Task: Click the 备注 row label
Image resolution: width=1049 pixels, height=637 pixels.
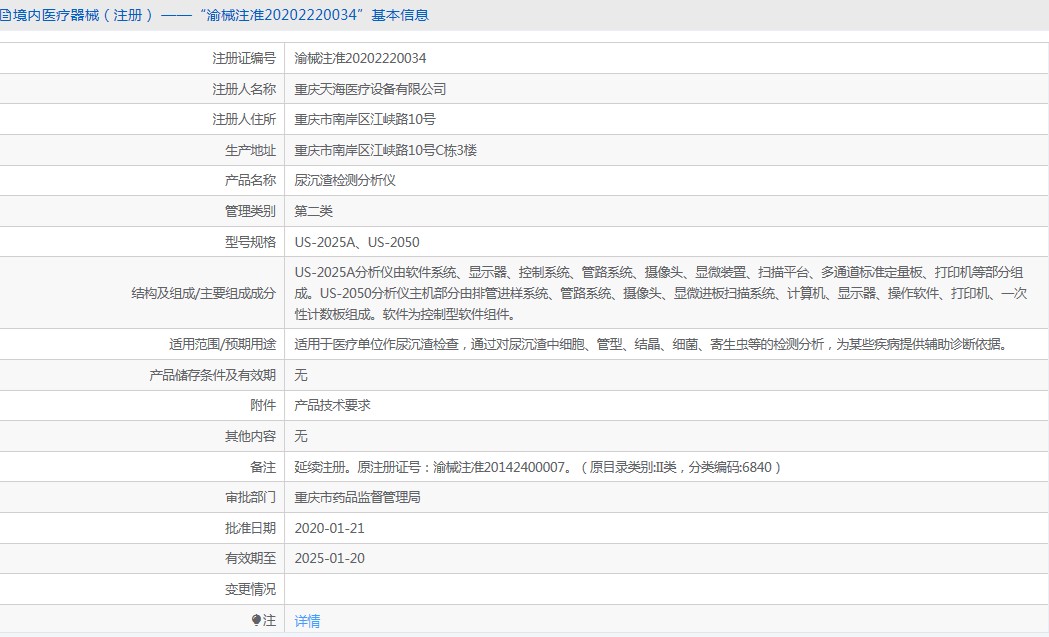Action: click(x=263, y=467)
